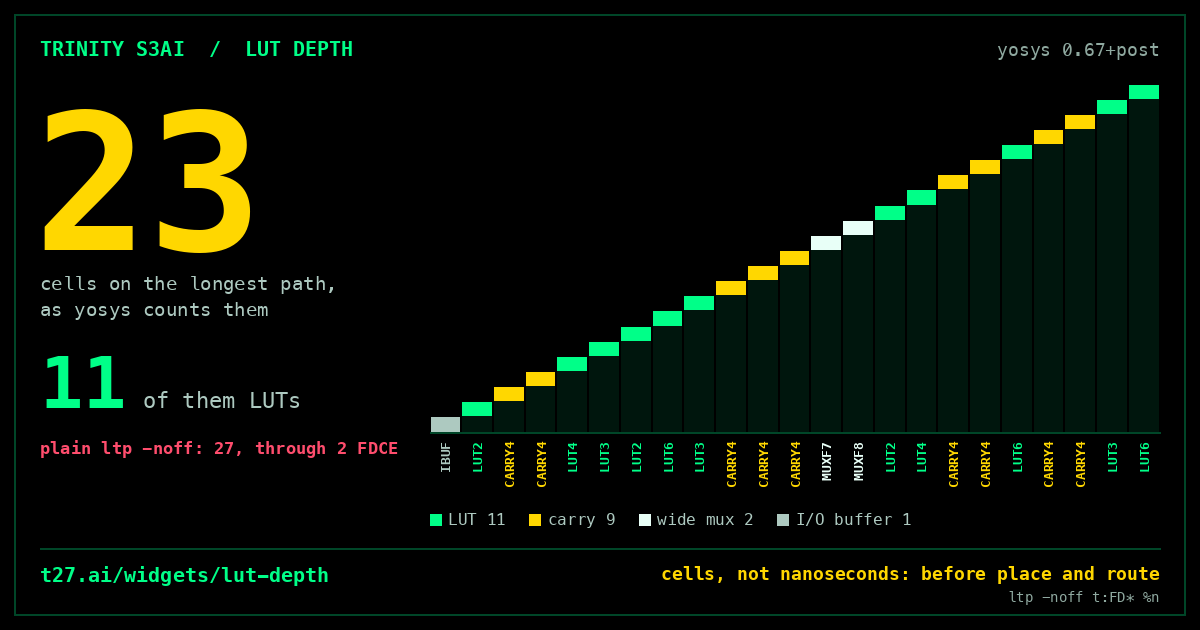
Task: Click the "LUT 11" legend label
Action: tap(476, 520)
